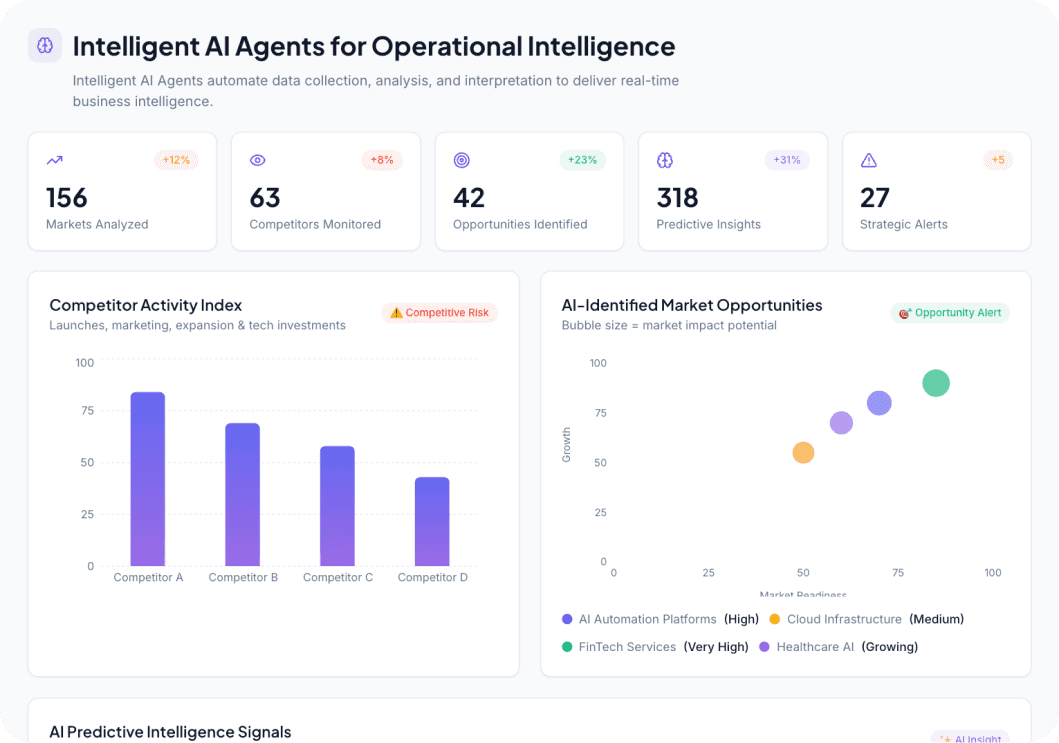Image resolution: width=1059 pixels, height=743 pixels.
Task: Click the orange Cloud Infrastructure bubble
Action: pos(802,452)
